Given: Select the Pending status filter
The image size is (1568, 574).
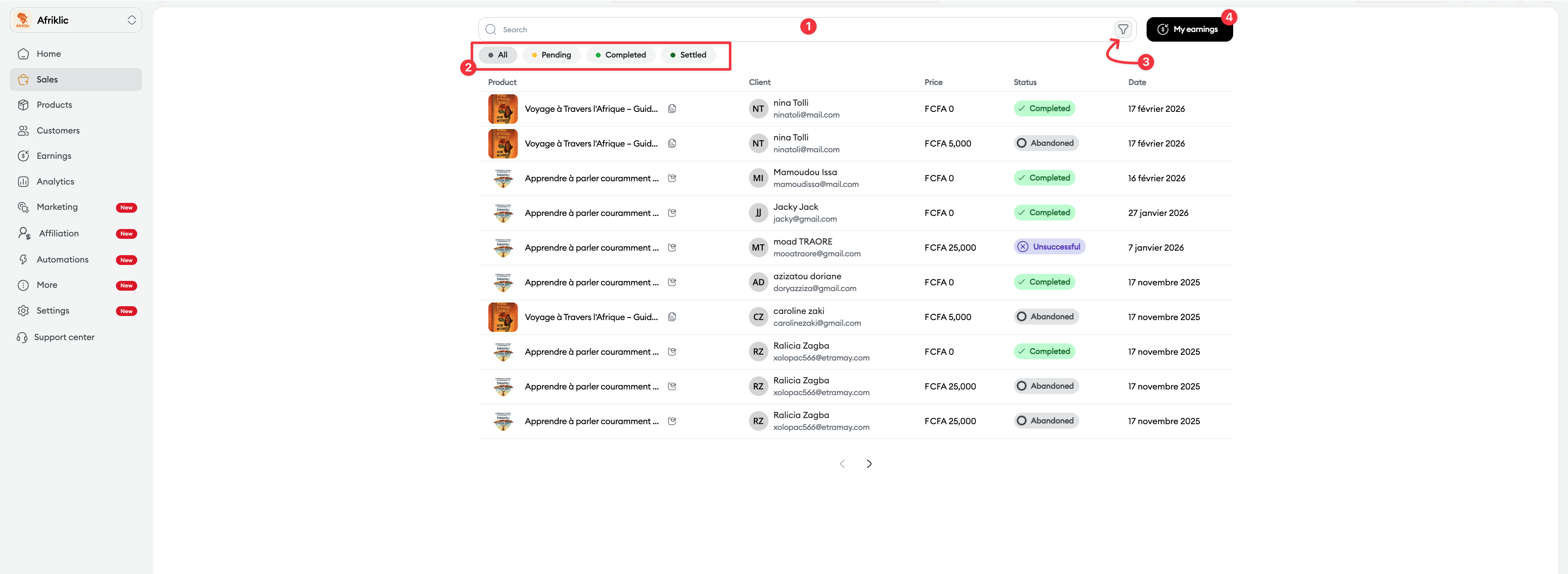Looking at the screenshot, I should [551, 55].
